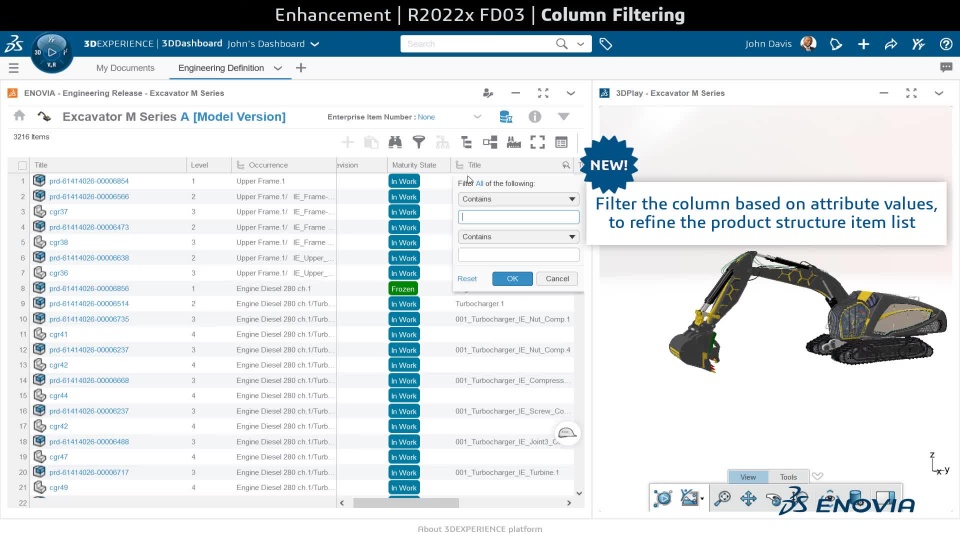Open the grey triangle dropdown beside info icon
The height and width of the screenshot is (540, 960).
point(563,116)
